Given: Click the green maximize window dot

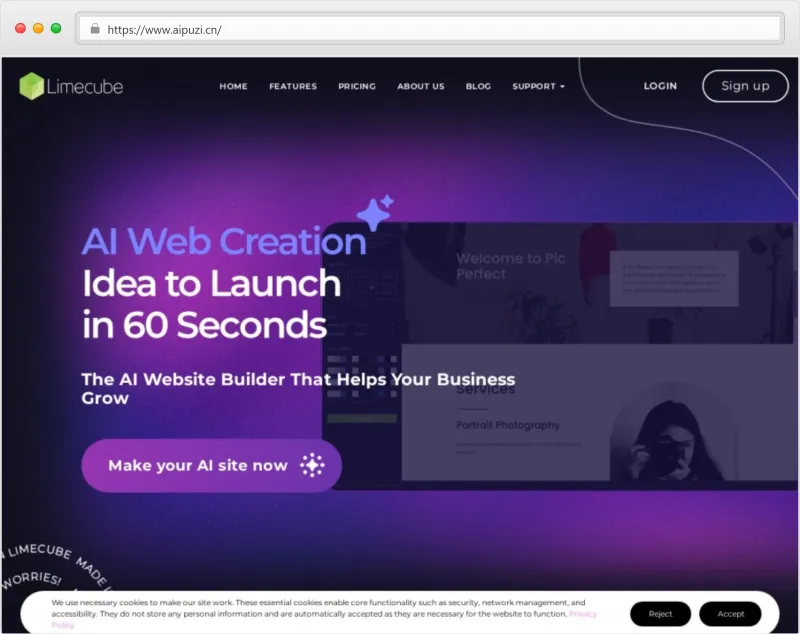Looking at the screenshot, I should pos(56,29).
